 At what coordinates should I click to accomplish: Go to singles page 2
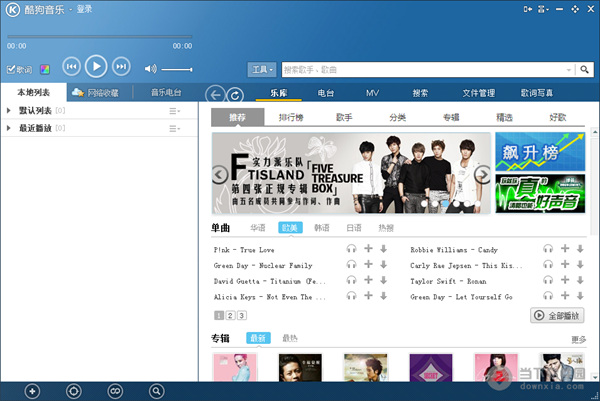pyautogui.click(x=230, y=315)
